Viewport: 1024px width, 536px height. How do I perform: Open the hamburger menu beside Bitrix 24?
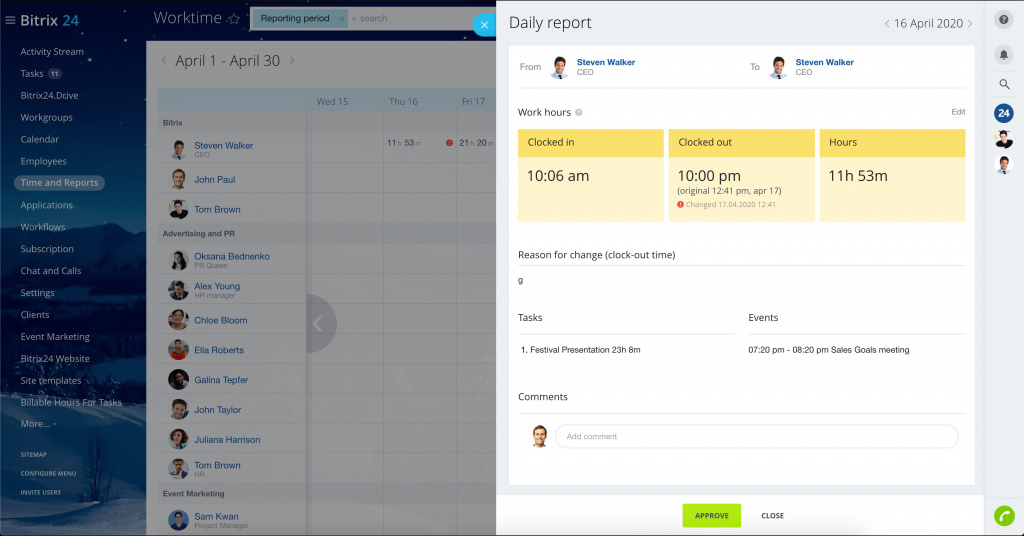[10, 20]
